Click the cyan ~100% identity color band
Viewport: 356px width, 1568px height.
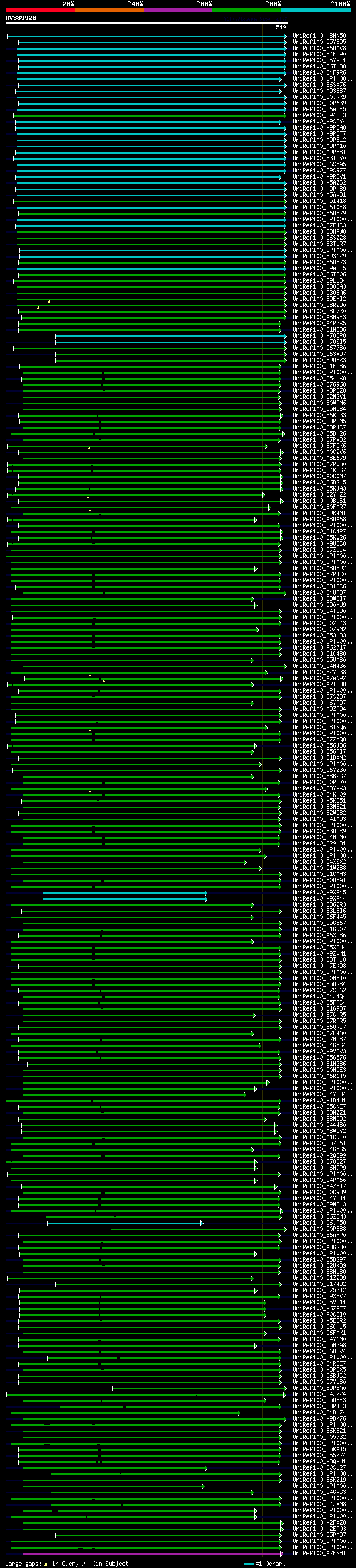(x=317, y=10)
